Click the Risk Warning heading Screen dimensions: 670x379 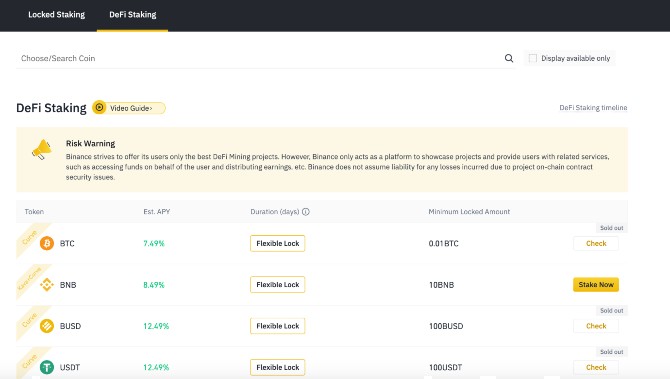click(x=91, y=144)
